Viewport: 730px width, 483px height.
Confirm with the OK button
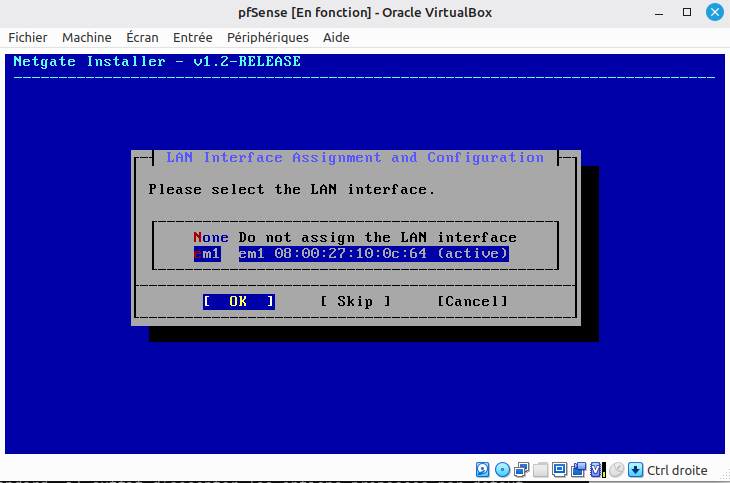(238, 301)
